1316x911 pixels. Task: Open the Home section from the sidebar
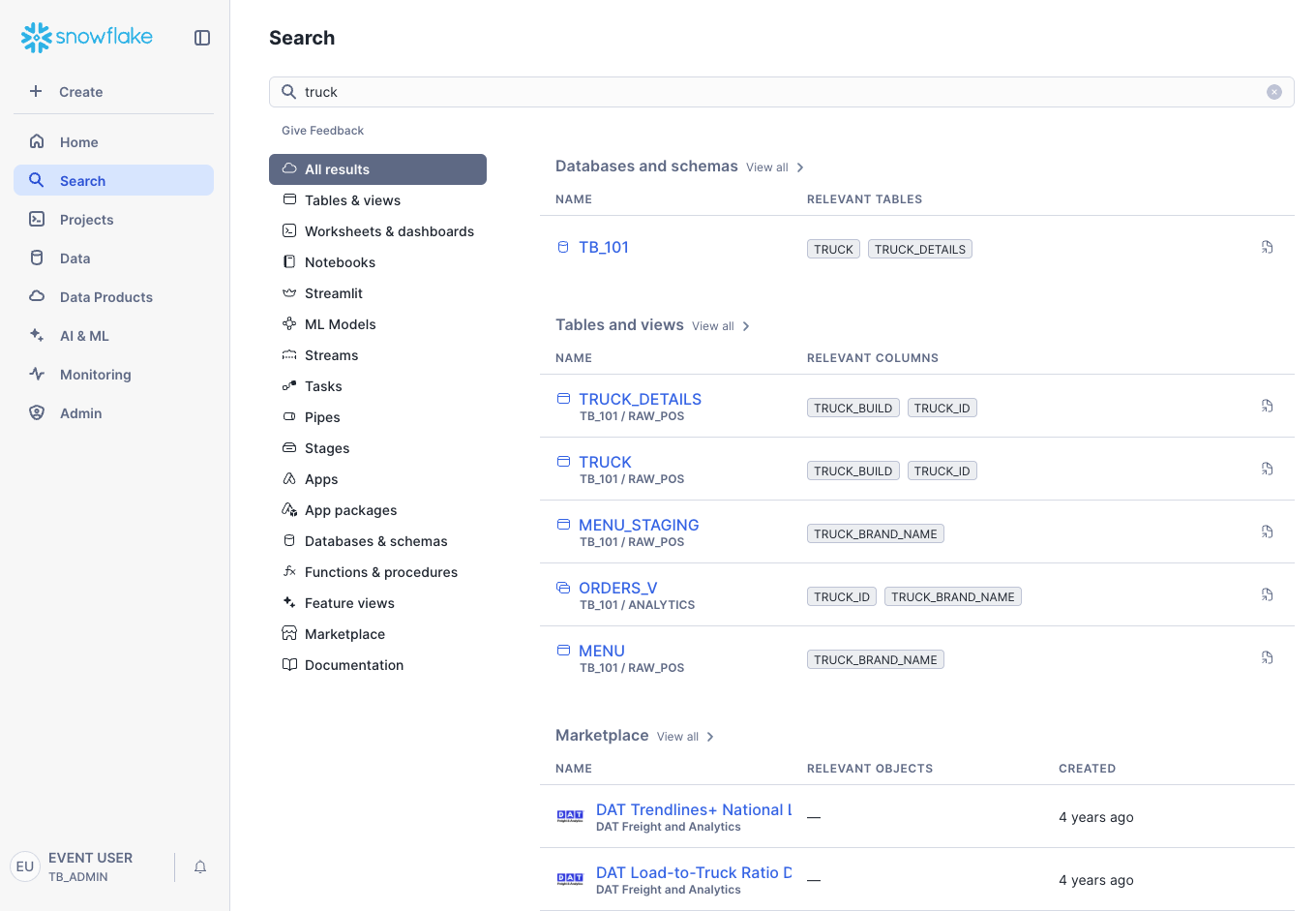79,141
